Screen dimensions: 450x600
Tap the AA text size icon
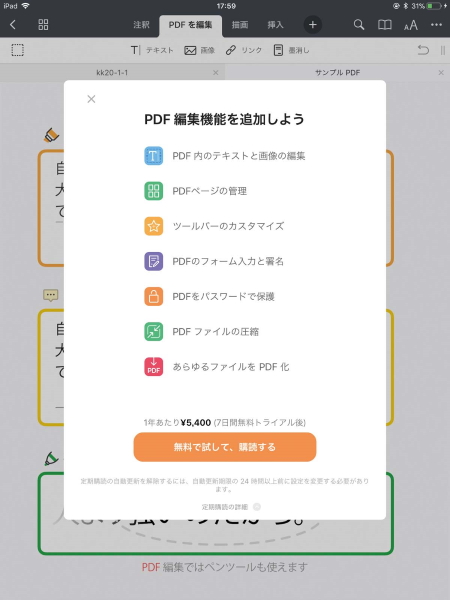coord(411,25)
